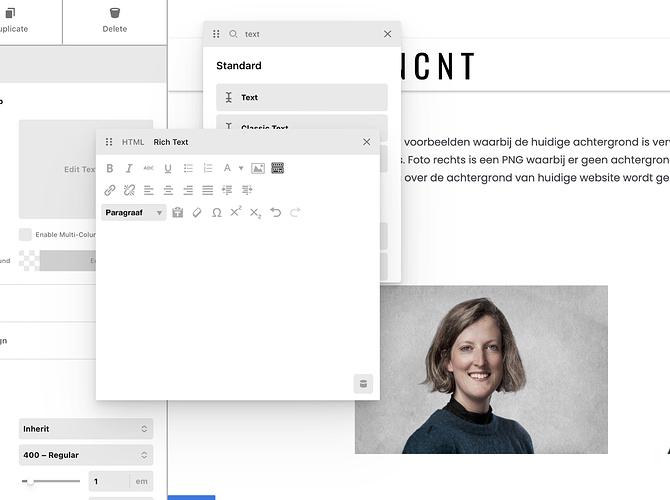The width and height of the screenshot is (670, 500).
Task: Open dynamic data icon in editor corner
Action: (363, 384)
